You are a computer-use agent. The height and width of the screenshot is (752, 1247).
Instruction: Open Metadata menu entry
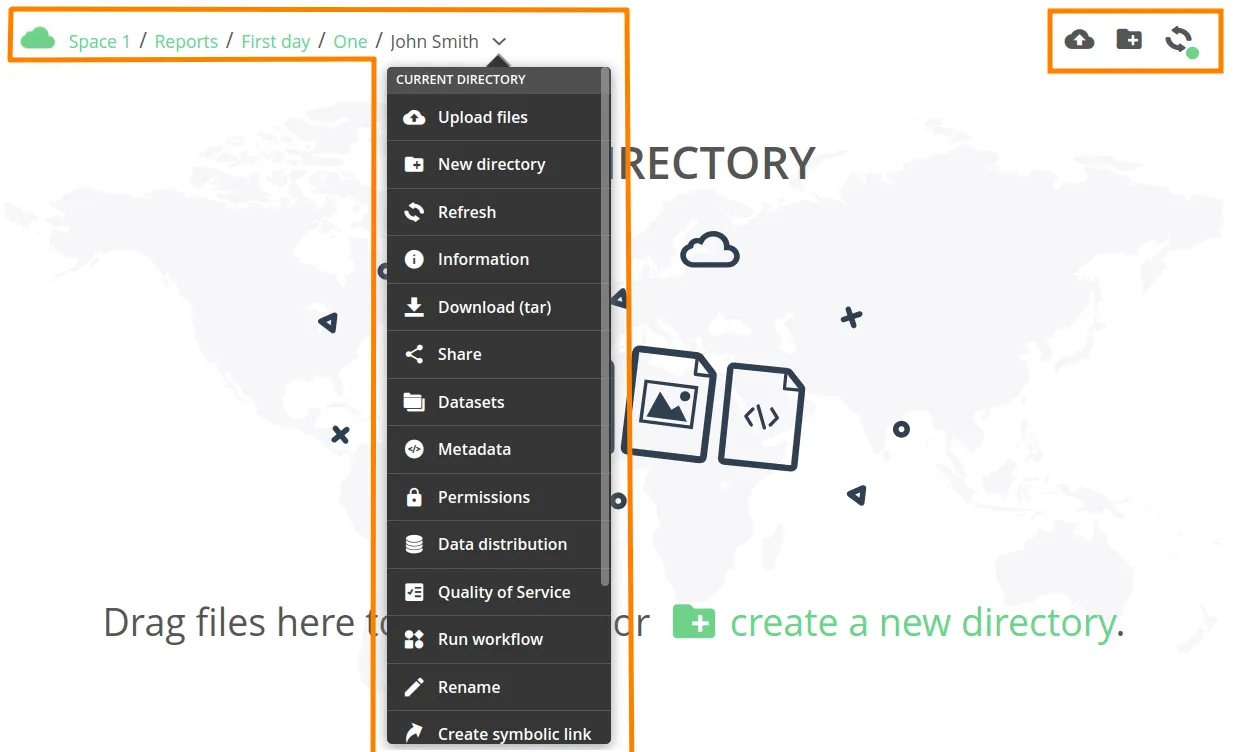474,450
